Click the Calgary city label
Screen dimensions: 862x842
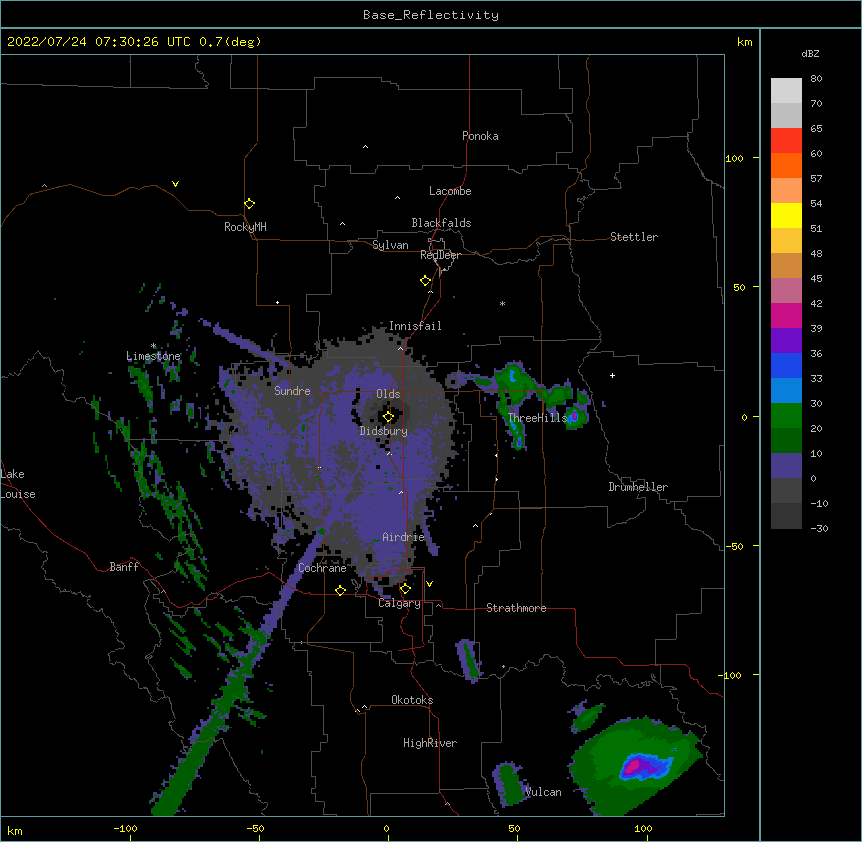tap(400, 603)
